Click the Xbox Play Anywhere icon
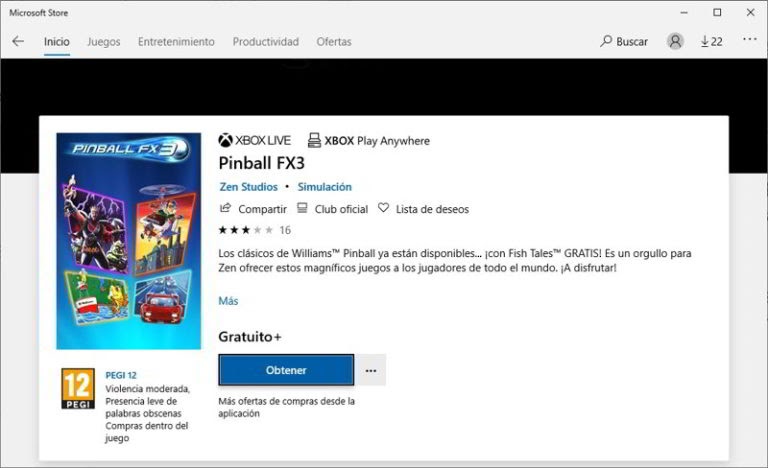The image size is (768, 468). point(314,141)
